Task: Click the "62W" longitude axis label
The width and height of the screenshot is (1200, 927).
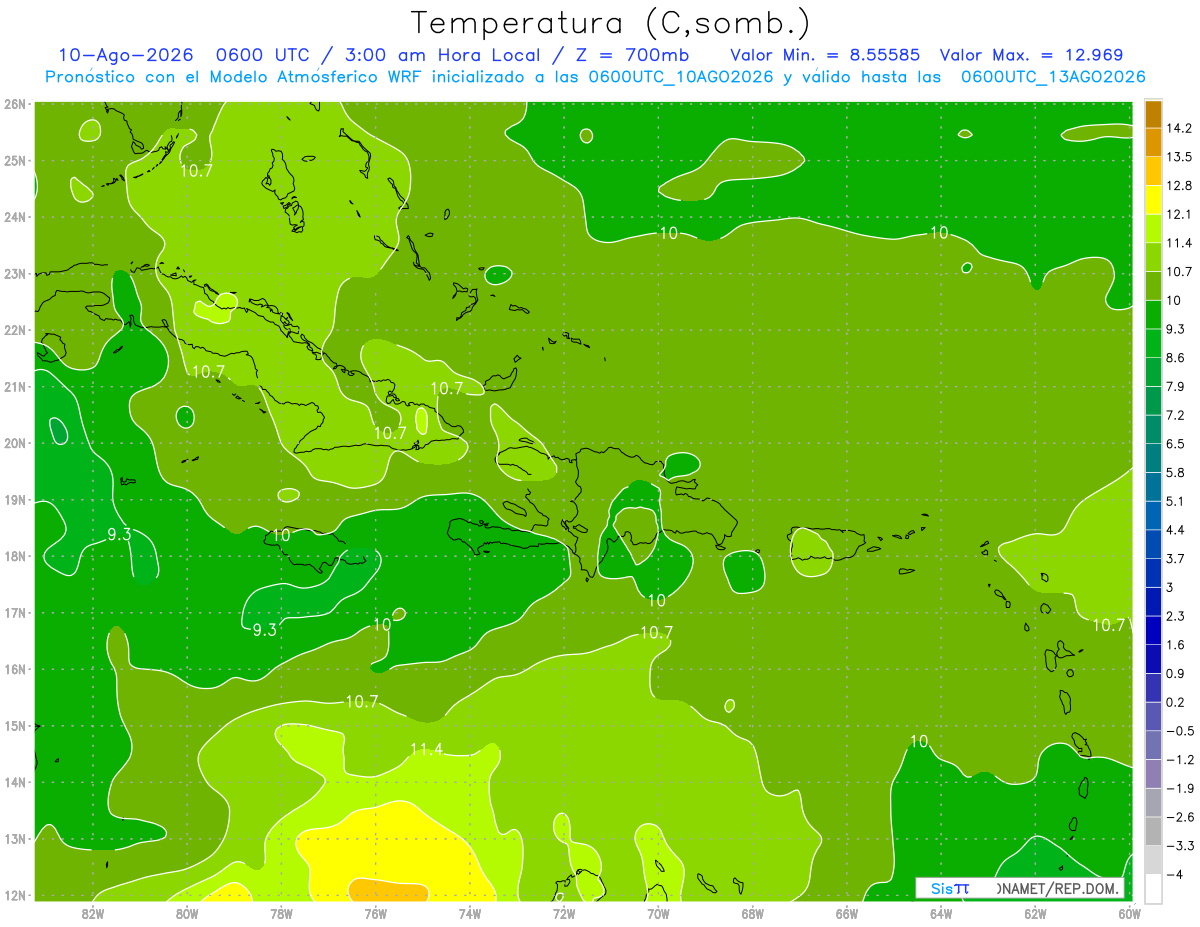Action: tap(1035, 914)
